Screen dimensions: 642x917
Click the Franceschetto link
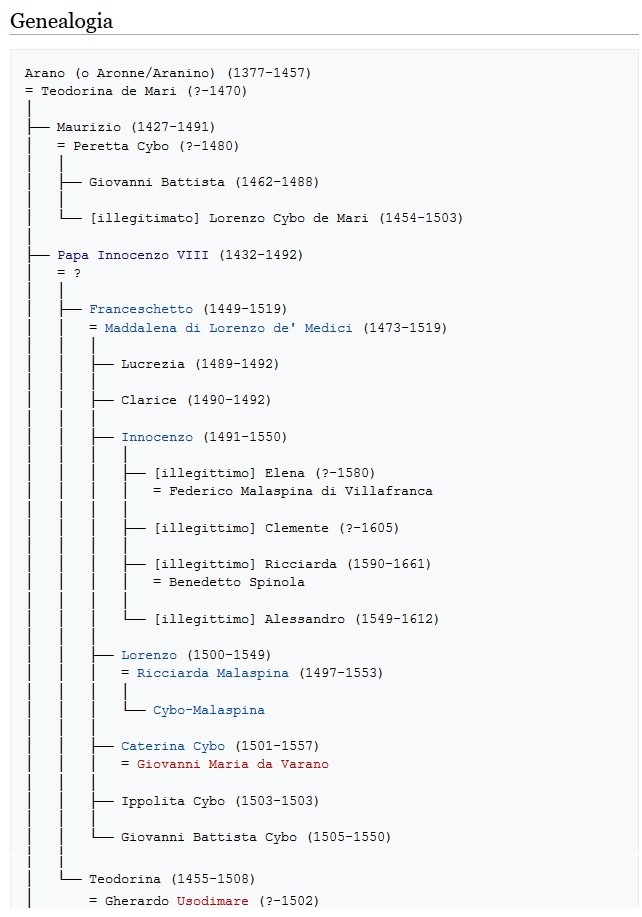[140, 309]
